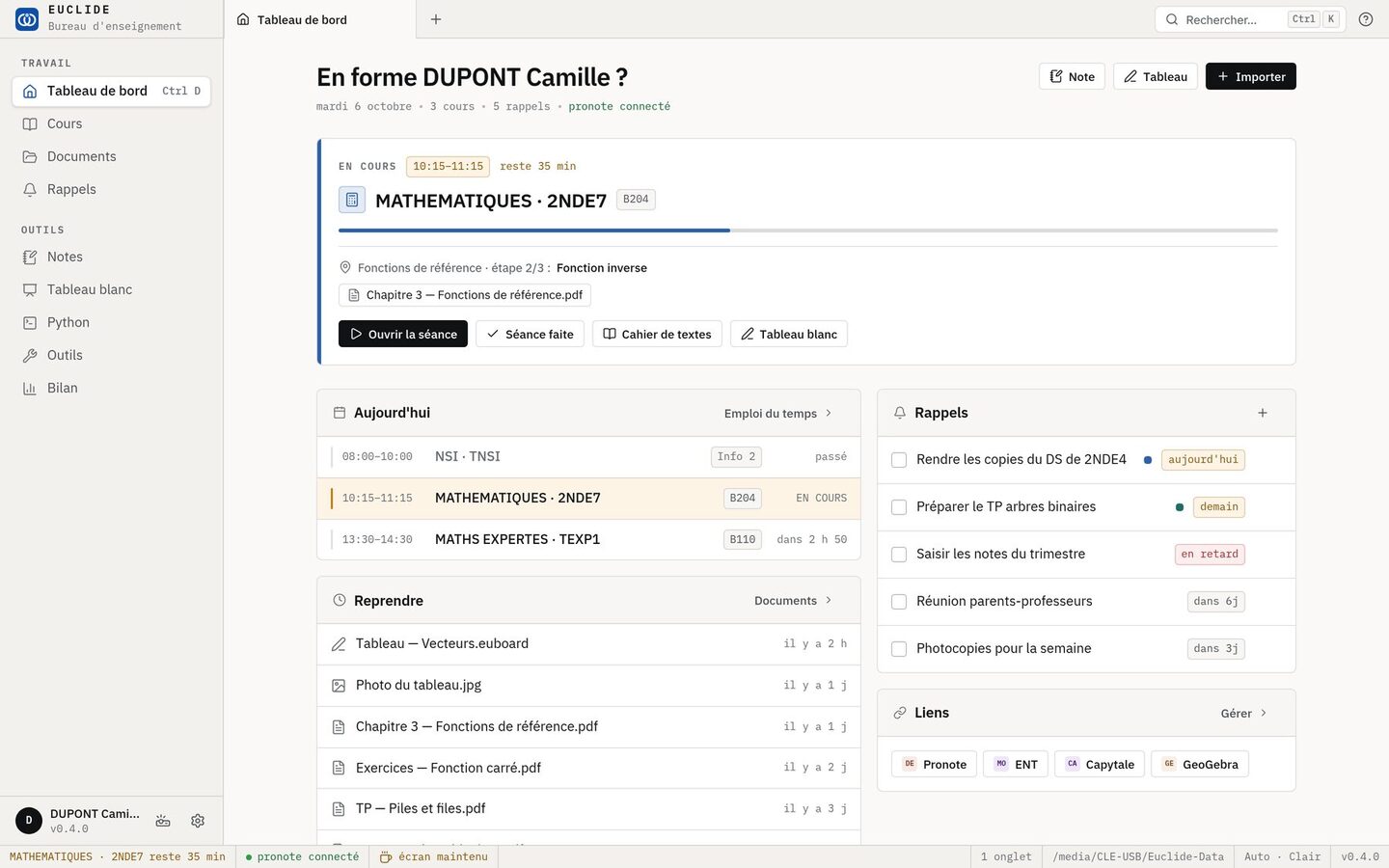Image resolution: width=1389 pixels, height=868 pixels.
Task: Add a reminder with the Rappels plus icon
Action: (1263, 413)
